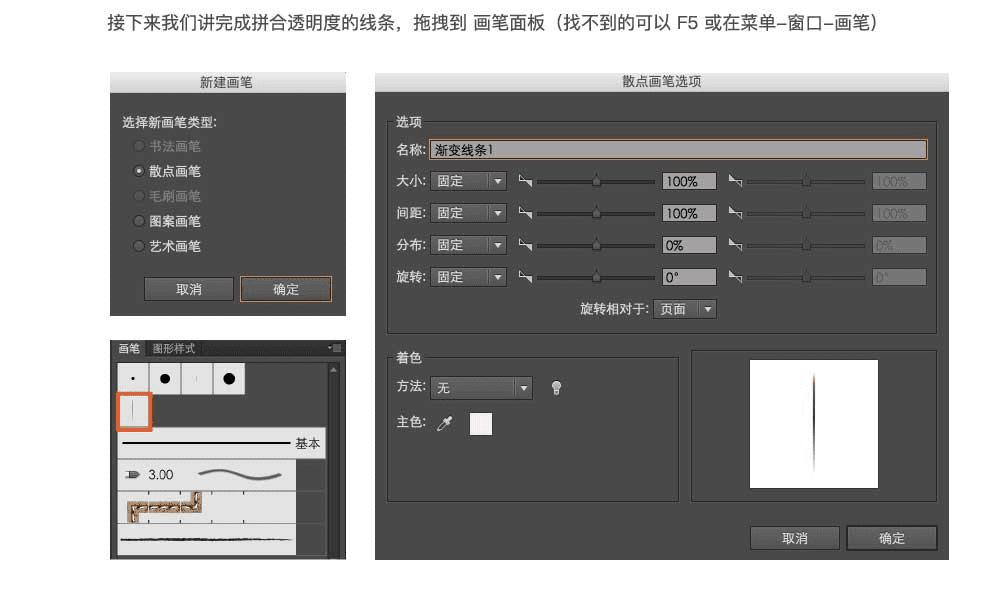Click 分布 0% value field
The image size is (1000, 594).
point(689,245)
